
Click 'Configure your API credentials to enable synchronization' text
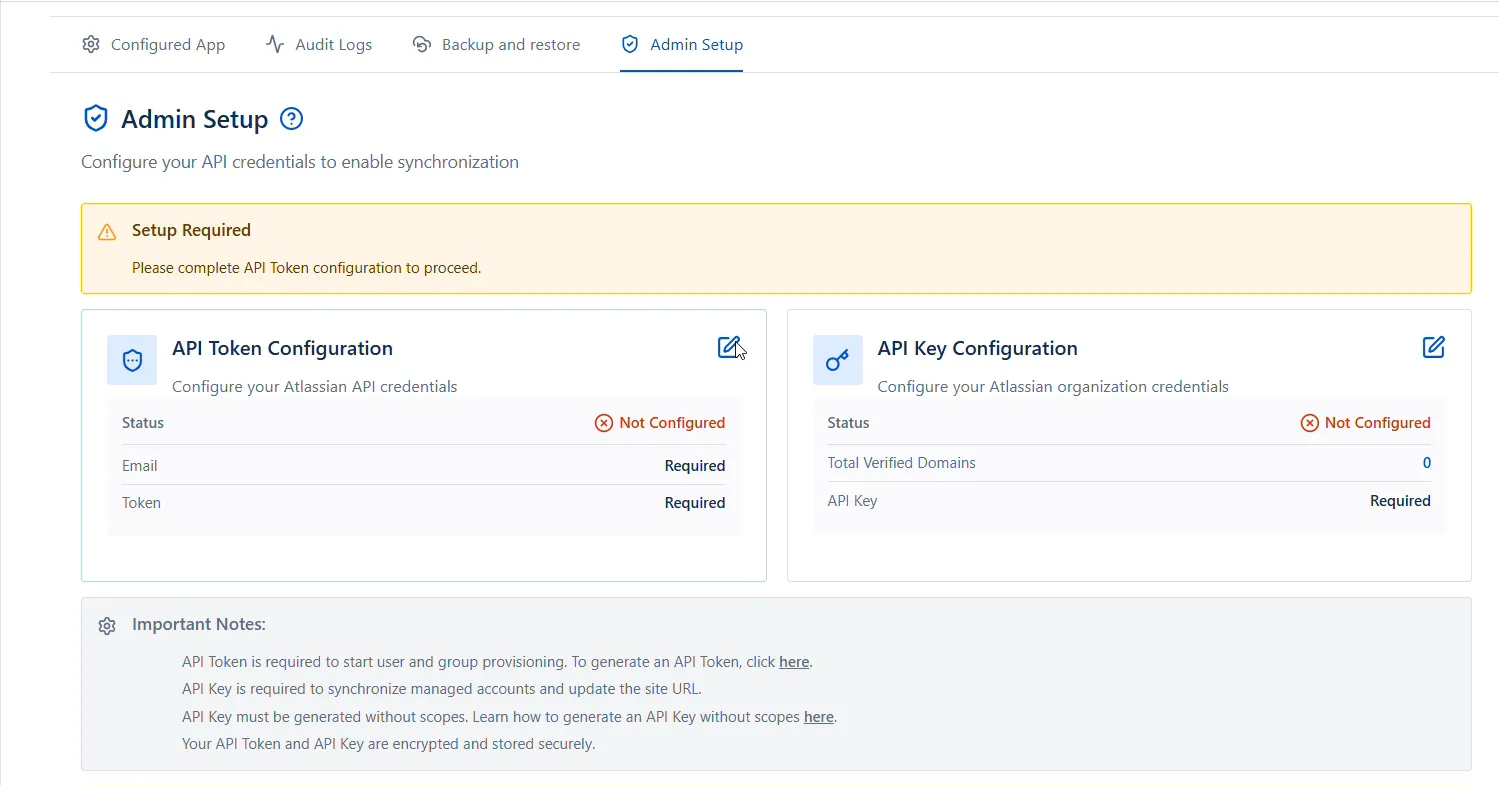(x=300, y=162)
